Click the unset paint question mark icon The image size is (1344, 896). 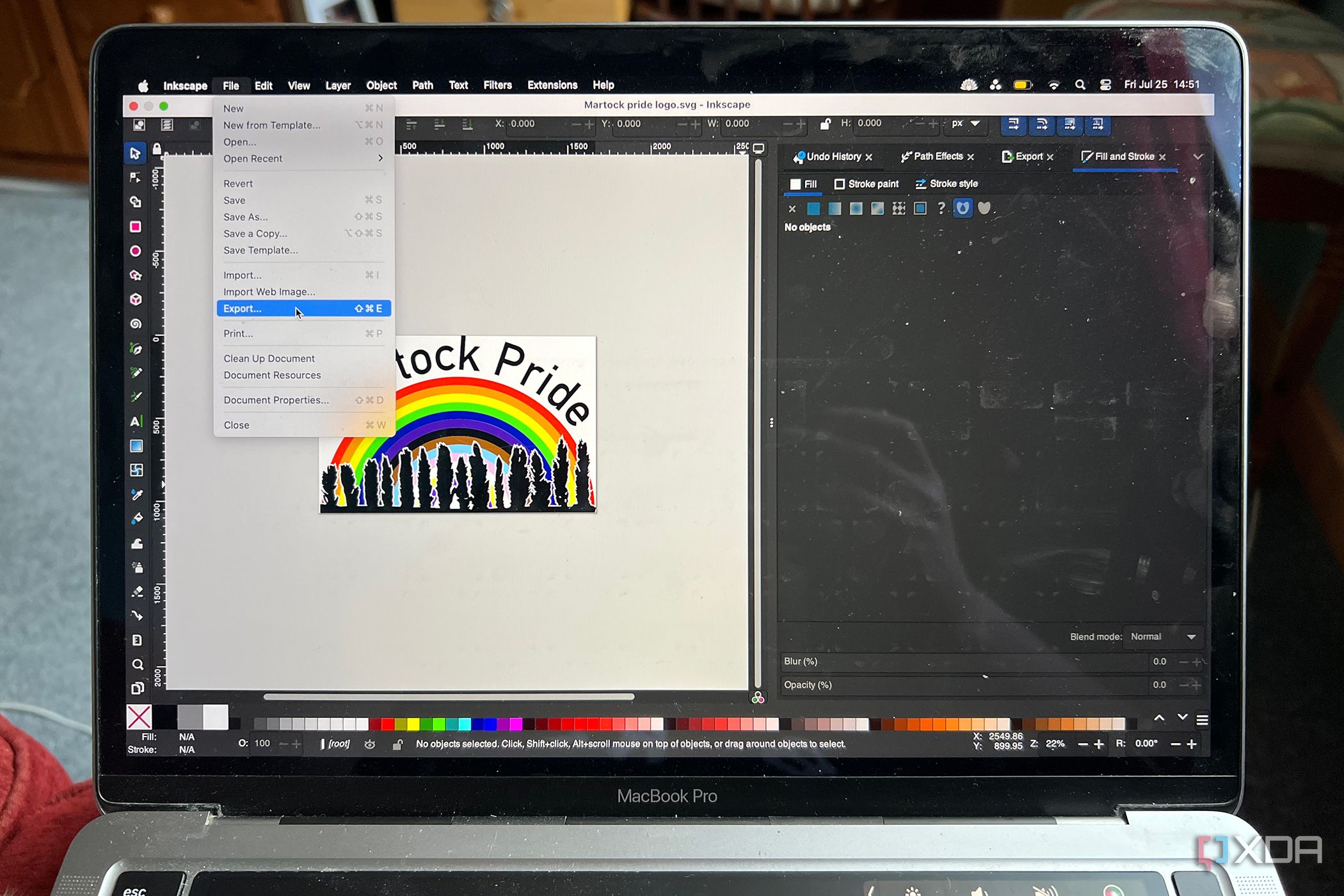click(941, 208)
